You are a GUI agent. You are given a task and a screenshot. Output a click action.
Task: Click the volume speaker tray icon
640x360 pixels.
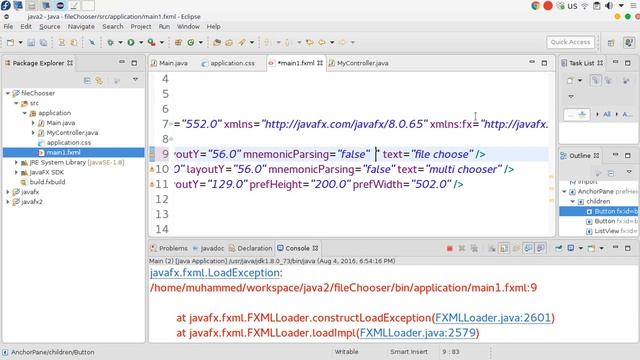pos(609,6)
